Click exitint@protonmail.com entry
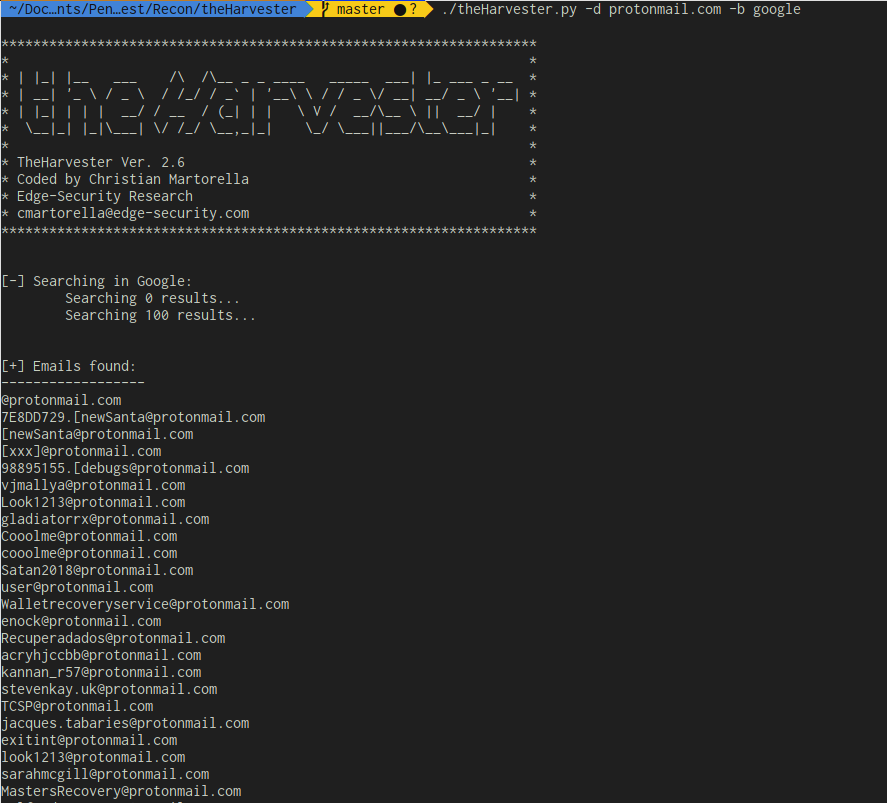The image size is (887, 803). pos(89,740)
